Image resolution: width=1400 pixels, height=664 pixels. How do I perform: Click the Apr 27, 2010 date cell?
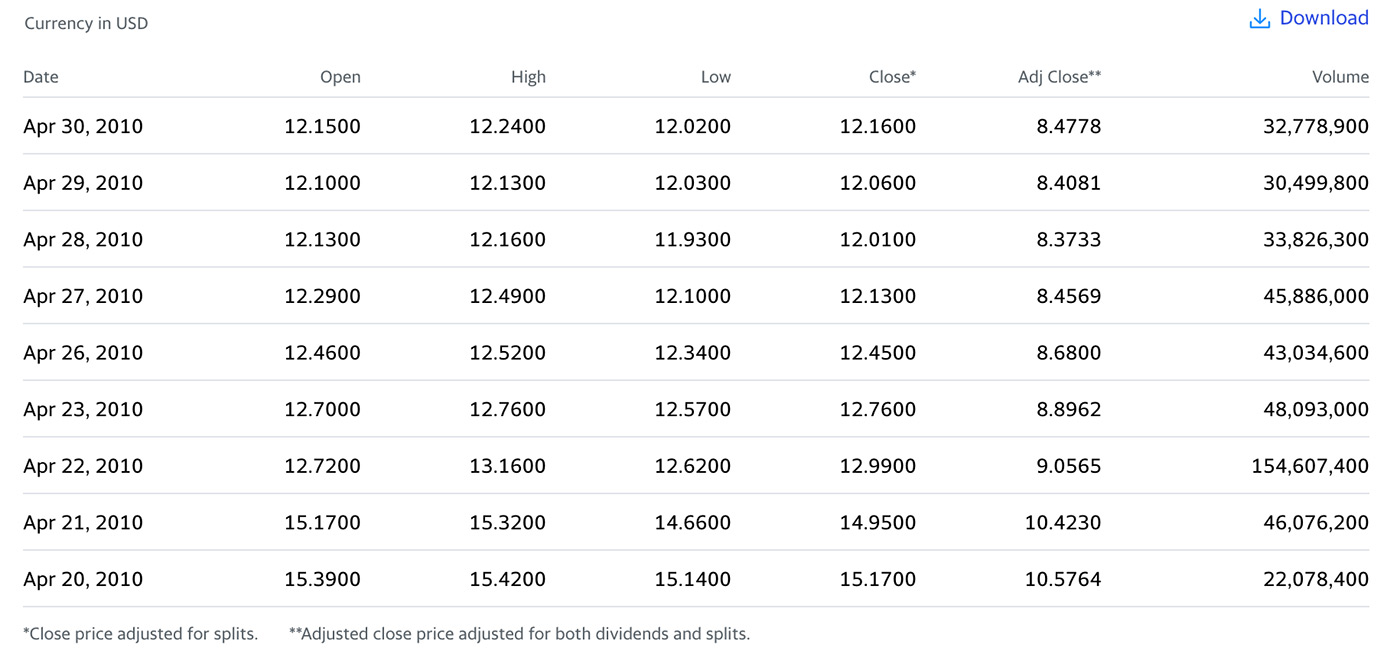click(x=83, y=296)
